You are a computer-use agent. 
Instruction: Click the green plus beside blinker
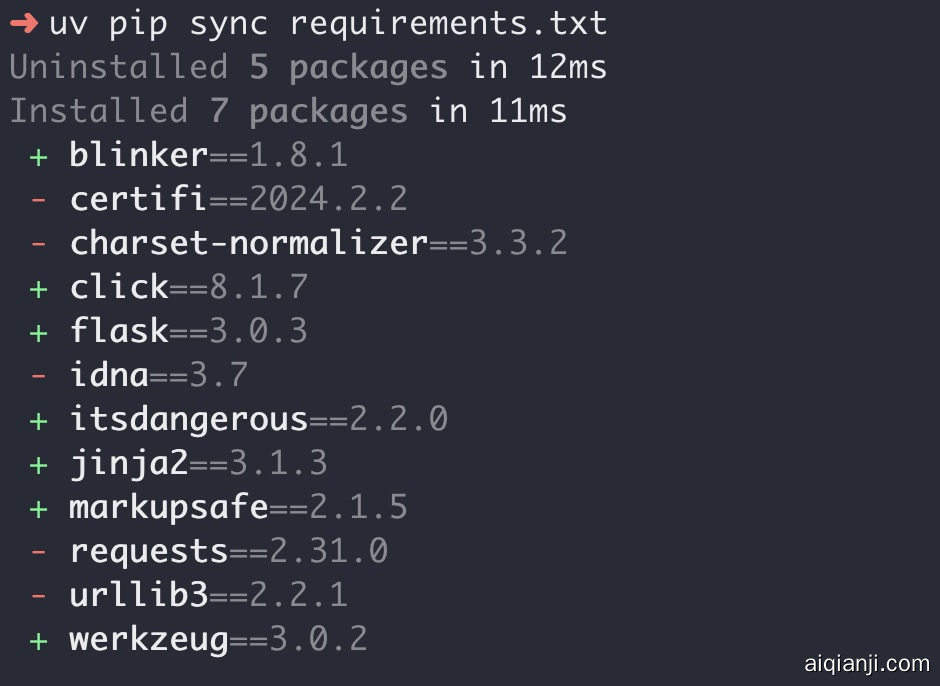click(x=39, y=155)
